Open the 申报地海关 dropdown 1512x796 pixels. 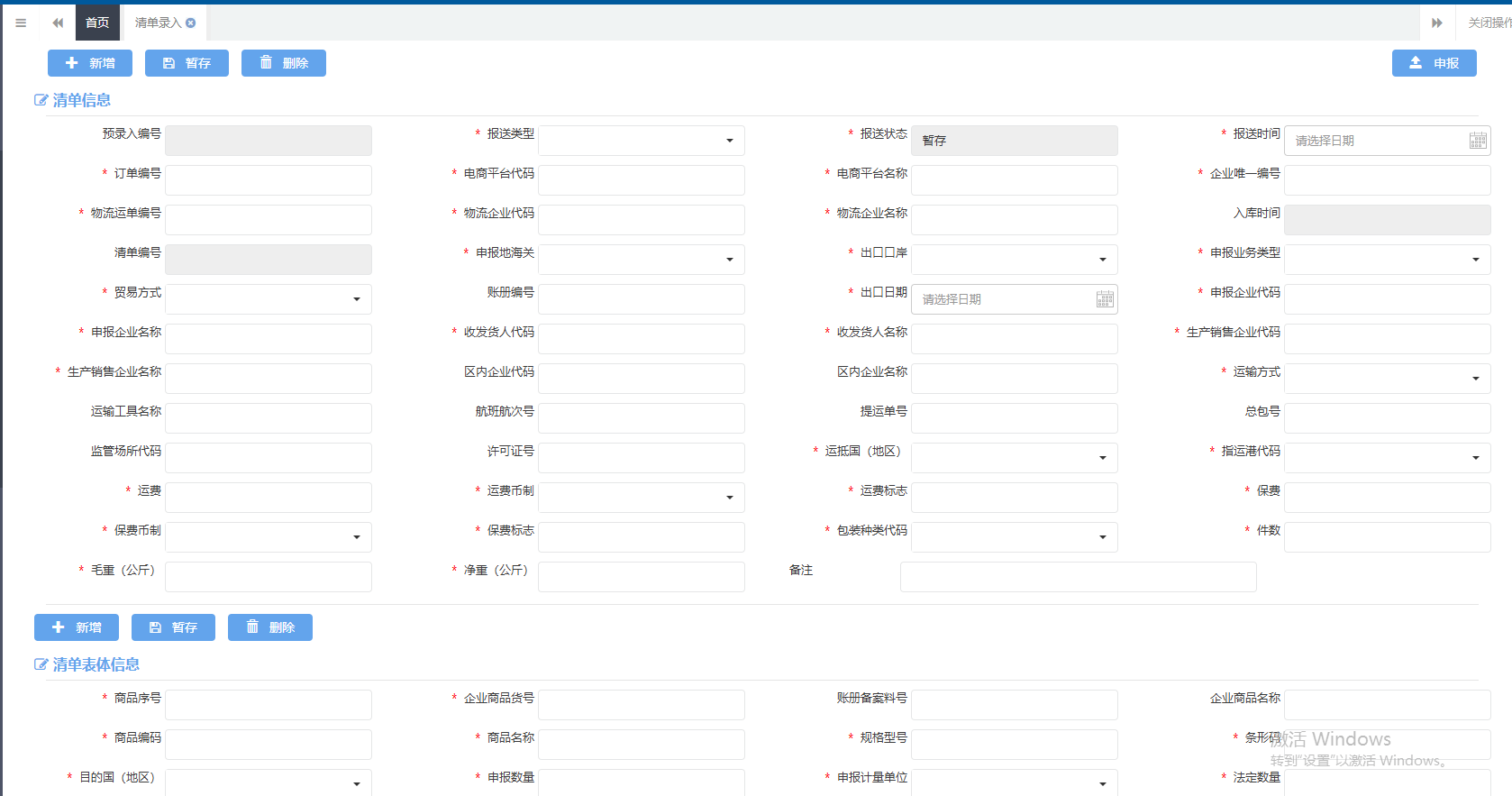tap(641, 260)
